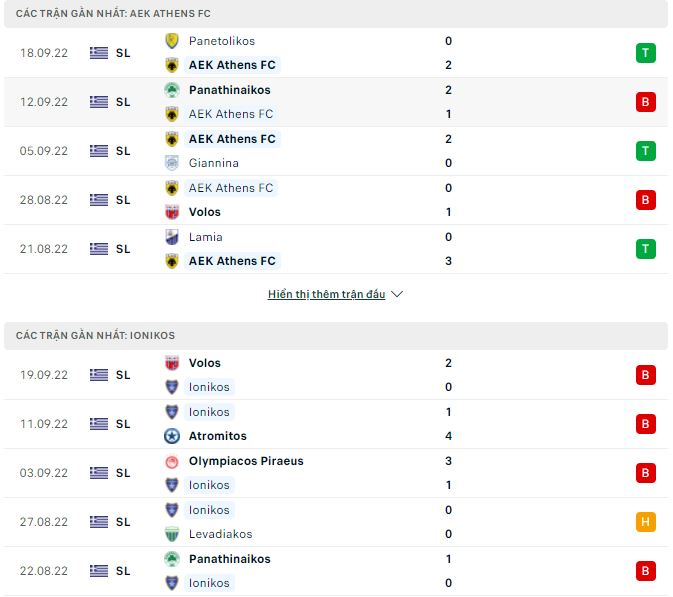
Task: Open 'Hiển thị thêm trận đấu' link
Action: tap(326, 295)
